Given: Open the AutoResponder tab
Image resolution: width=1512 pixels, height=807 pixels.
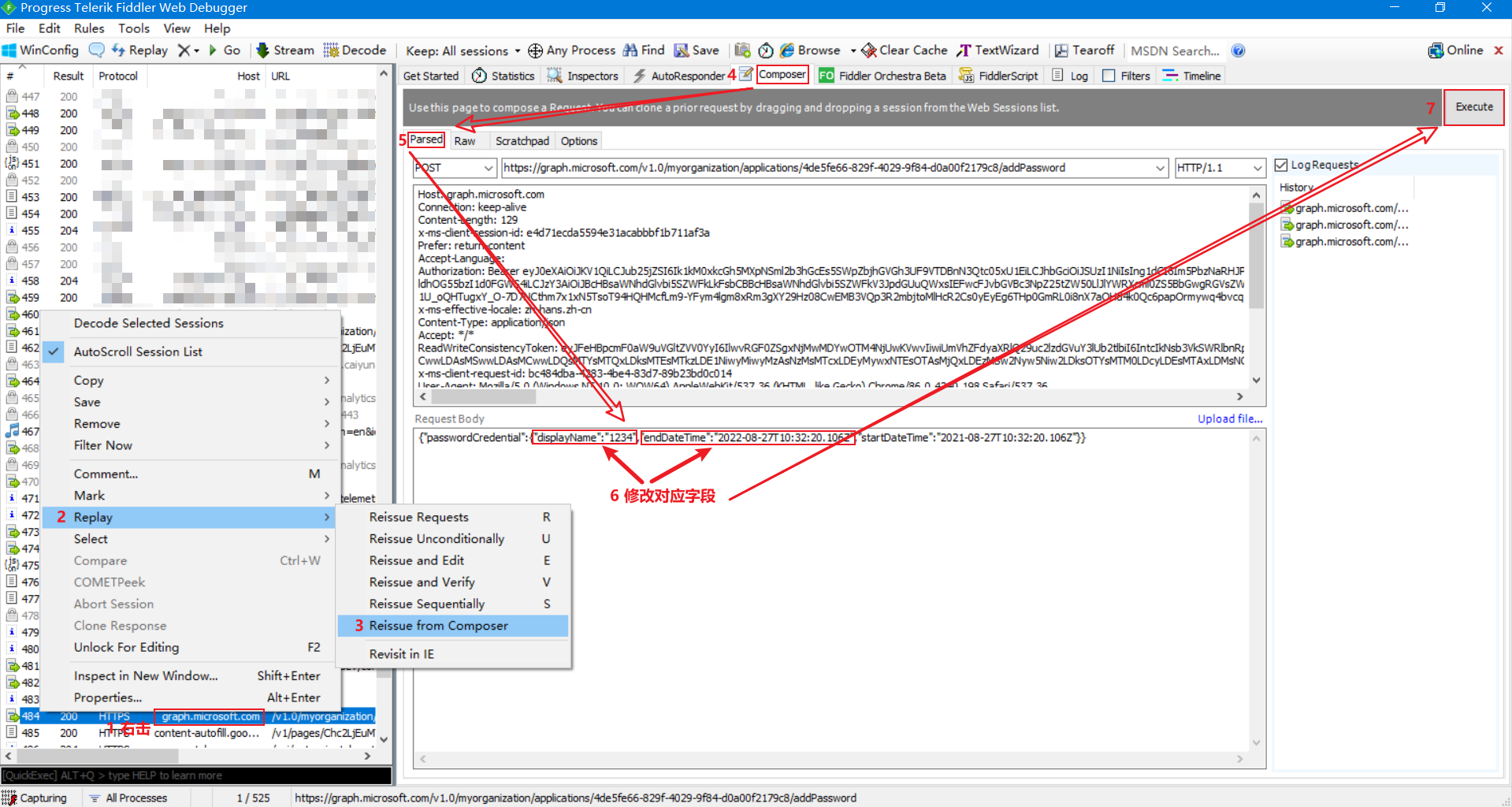Looking at the screenshot, I should point(679,76).
